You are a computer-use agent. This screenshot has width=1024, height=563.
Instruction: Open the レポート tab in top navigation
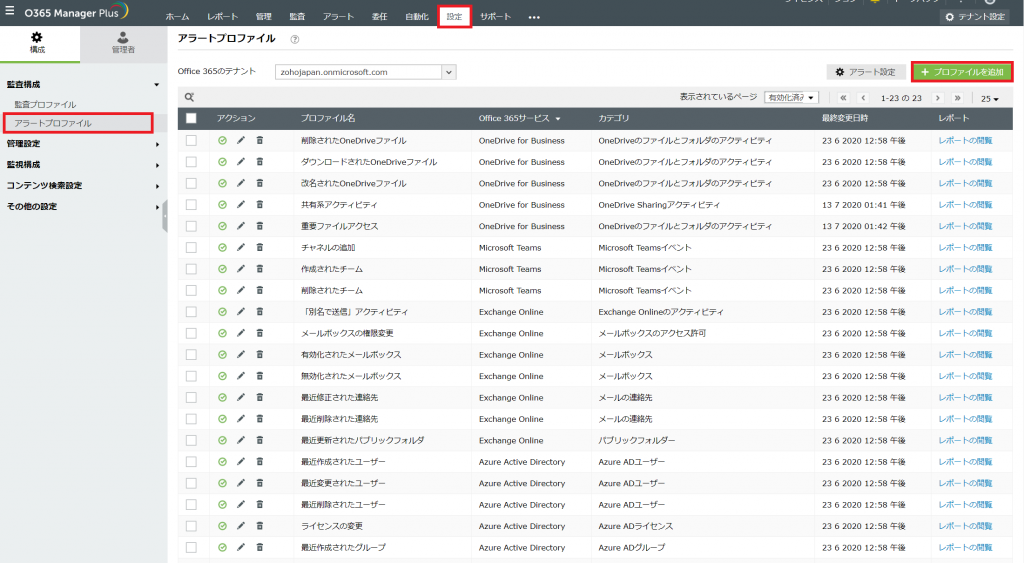click(223, 17)
